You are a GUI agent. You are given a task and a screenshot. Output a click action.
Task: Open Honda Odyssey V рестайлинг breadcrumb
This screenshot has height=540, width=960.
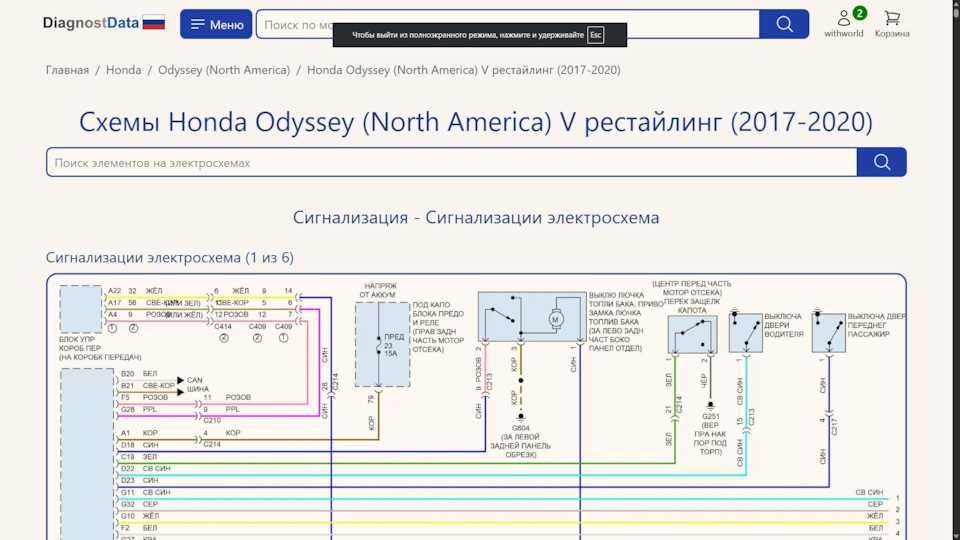click(x=463, y=70)
